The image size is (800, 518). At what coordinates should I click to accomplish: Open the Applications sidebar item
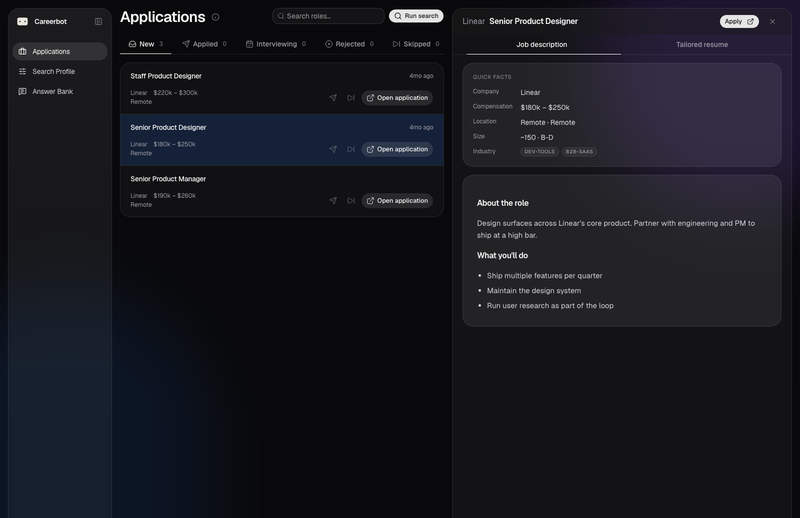tap(60, 52)
